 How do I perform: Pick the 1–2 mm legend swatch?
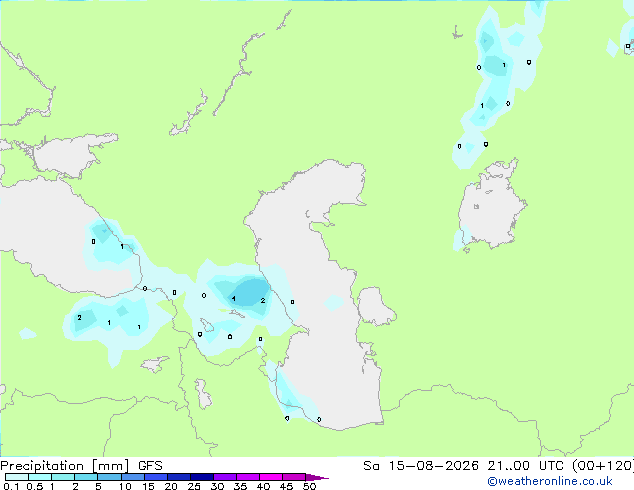63,477
